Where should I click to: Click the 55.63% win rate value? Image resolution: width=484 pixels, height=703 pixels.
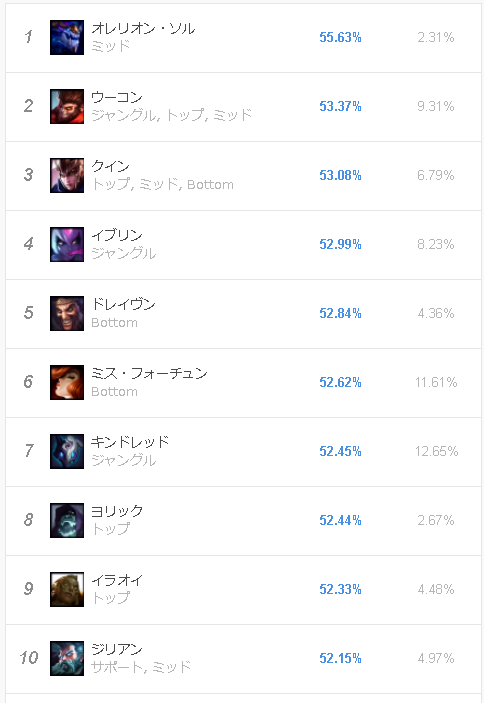[340, 37]
